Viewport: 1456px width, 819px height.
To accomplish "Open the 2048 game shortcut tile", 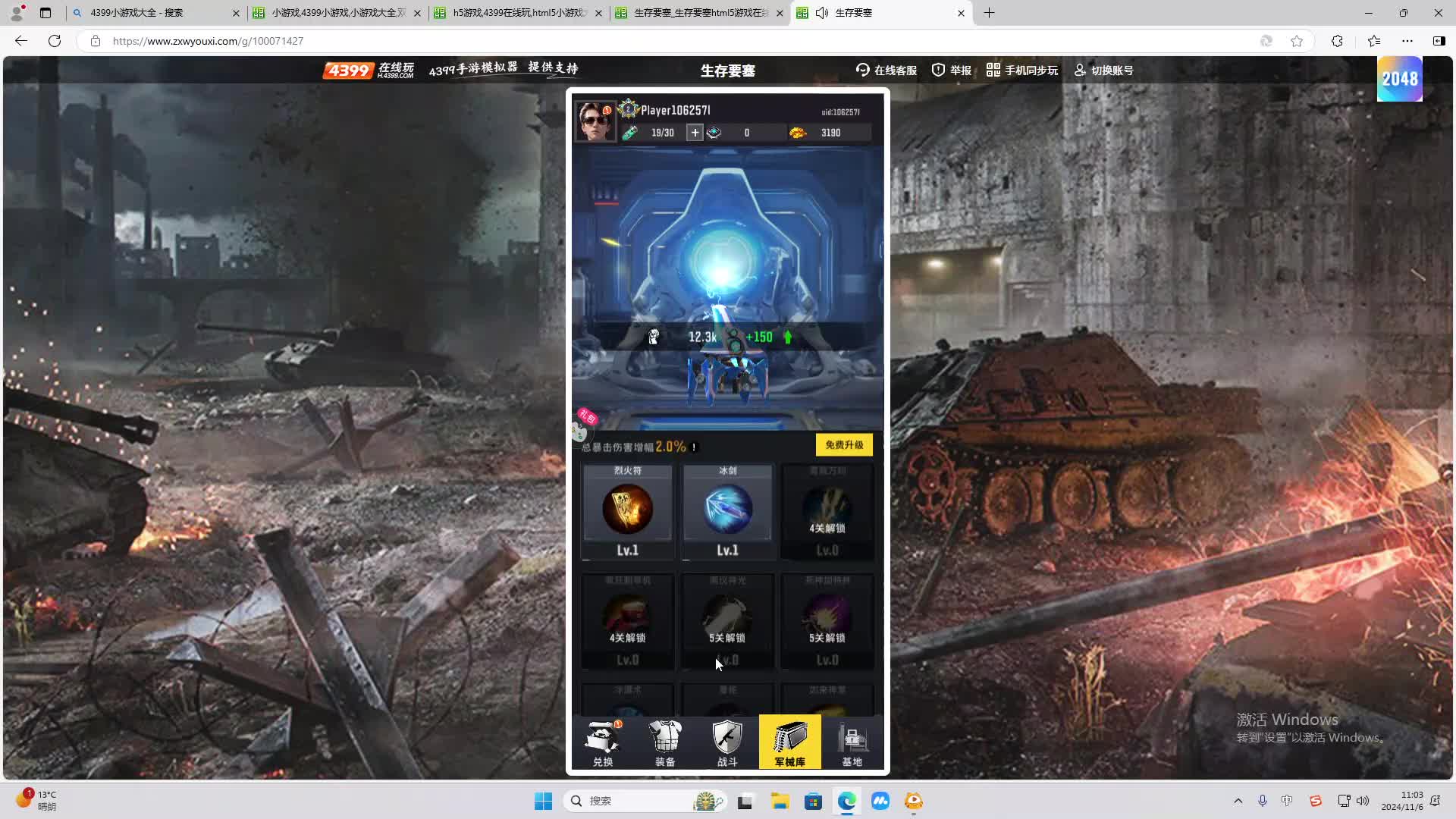I will pyautogui.click(x=1399, y=79).
